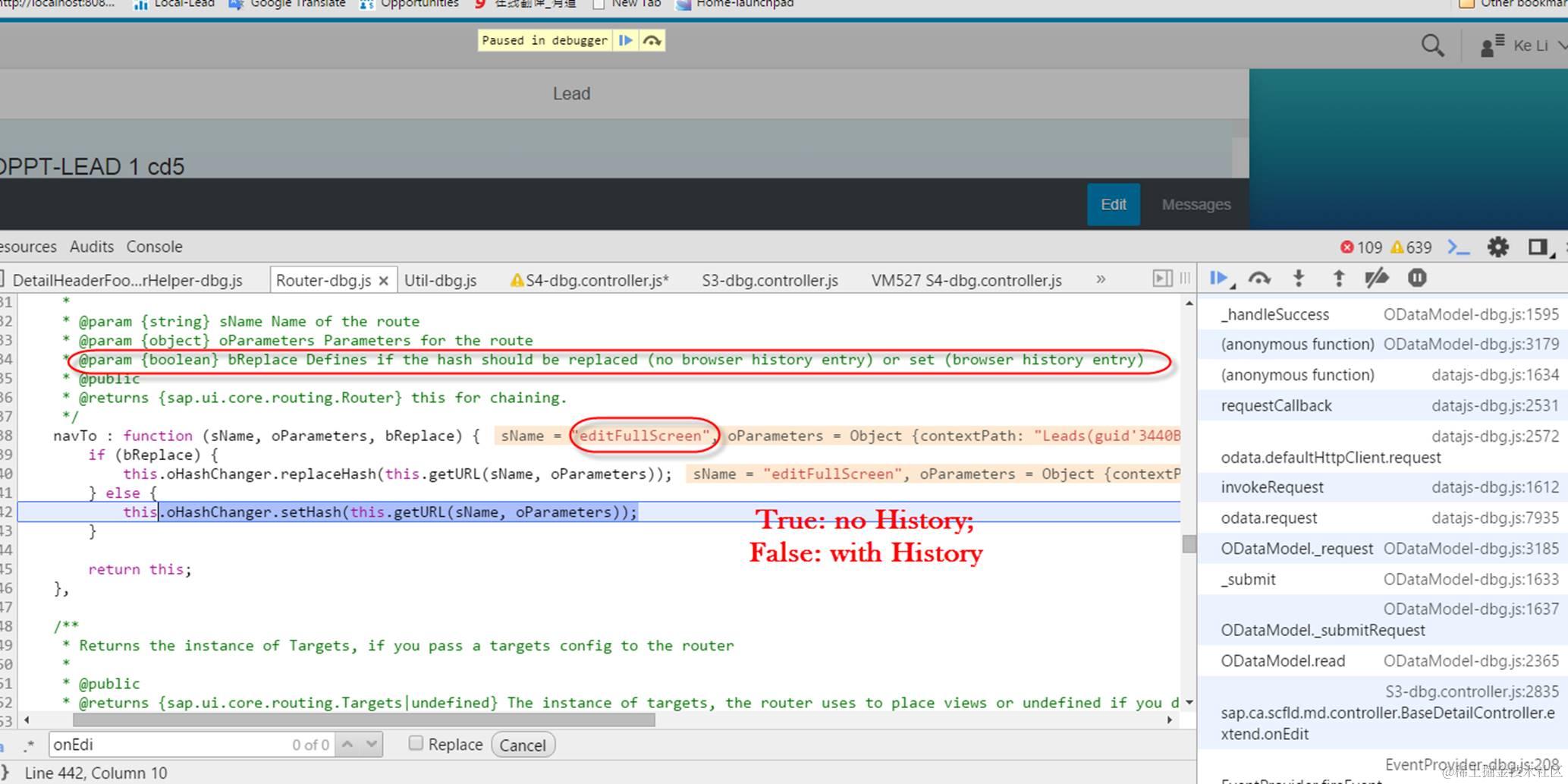1568x784 pixels.
Task: Change DevTools dock side
Action: [1538, 247]
